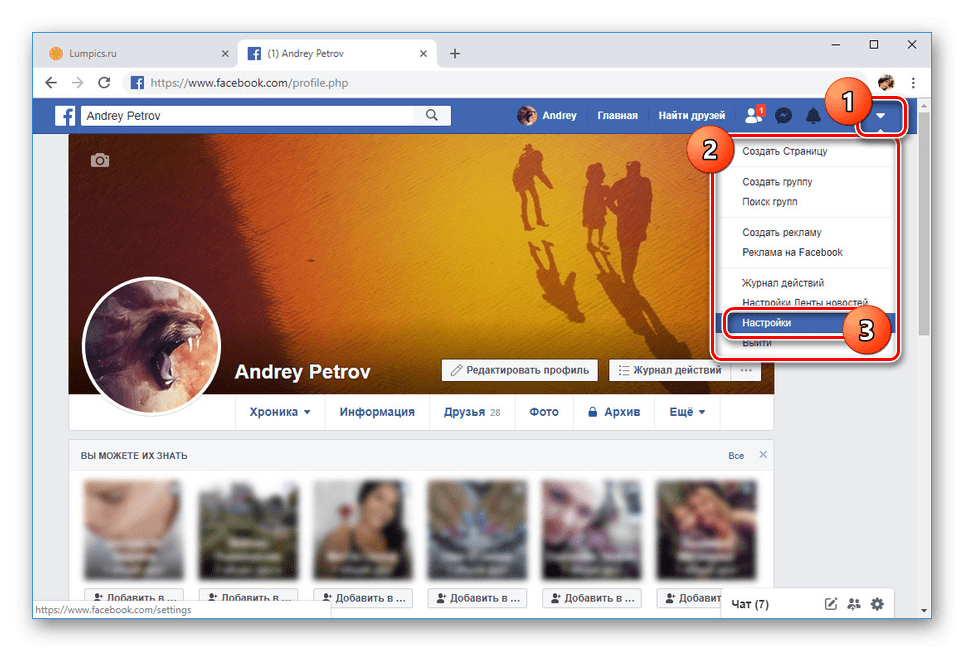Open the notifications bell icon
The image size is (964, 651).
(x=813, y=116)
